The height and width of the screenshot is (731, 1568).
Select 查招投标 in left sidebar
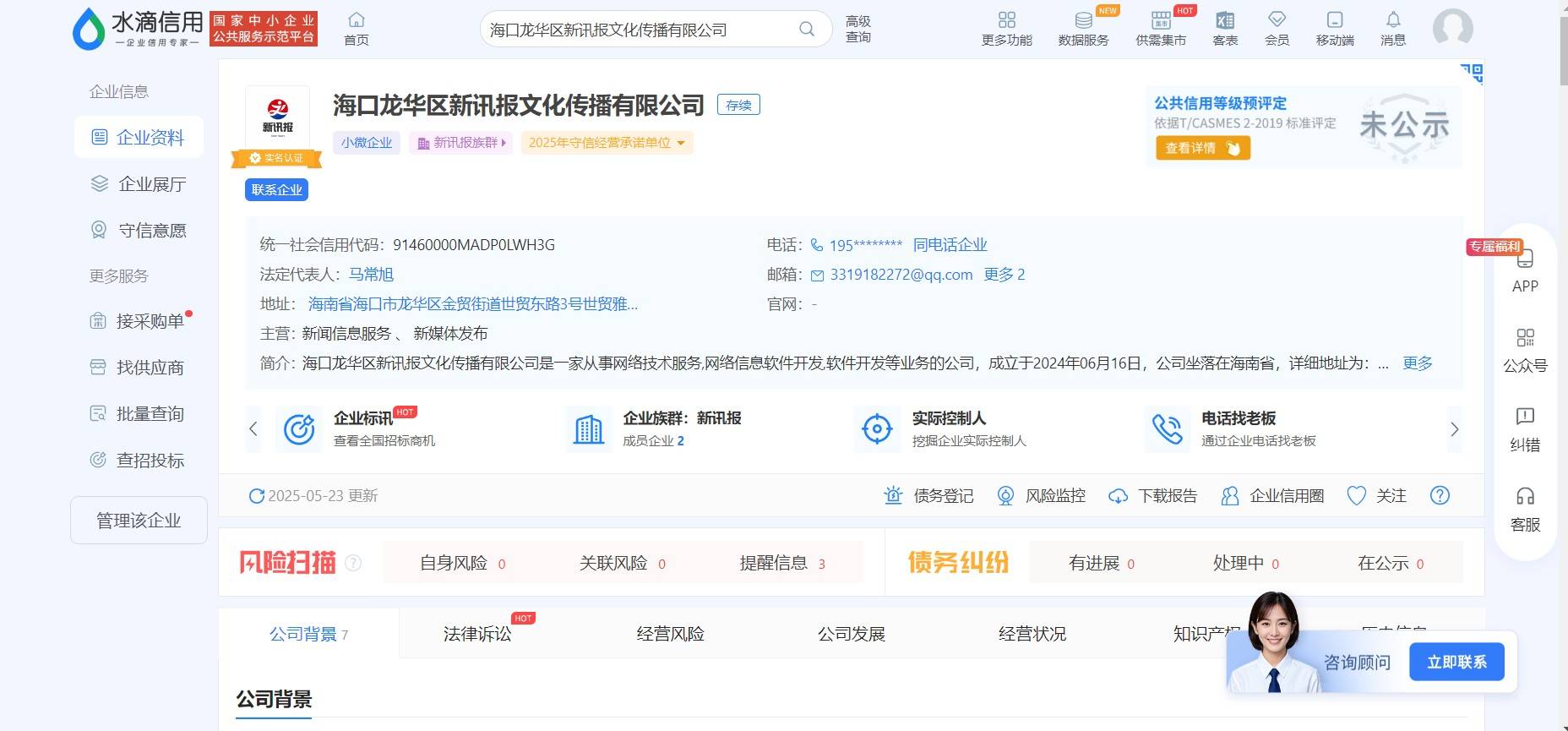[139, 461]
